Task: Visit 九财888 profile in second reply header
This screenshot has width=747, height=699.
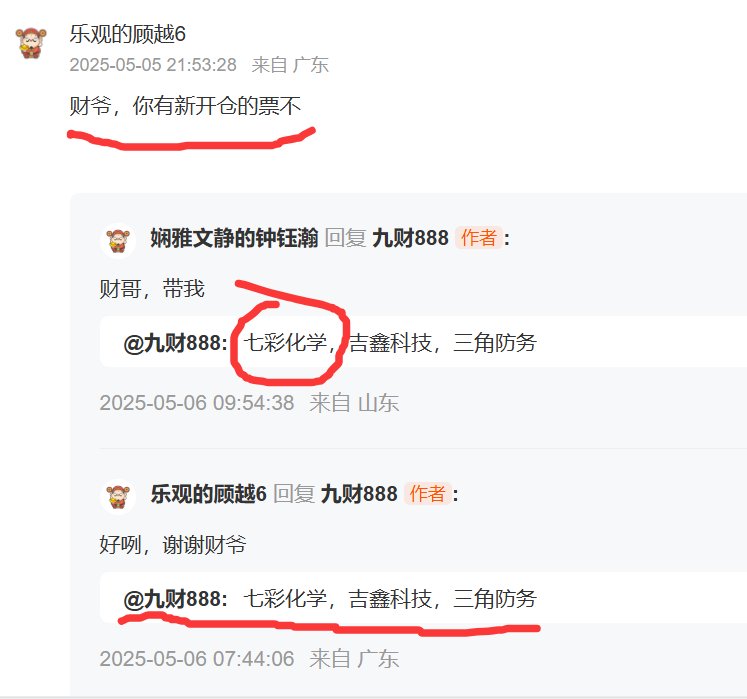Action: (x=359, y=494)
